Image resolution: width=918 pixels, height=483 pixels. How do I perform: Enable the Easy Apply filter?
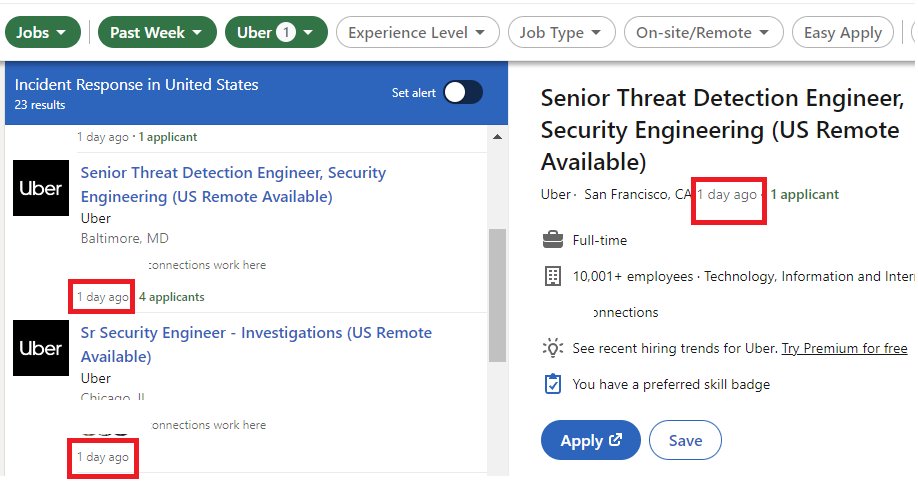click(842, 32)
